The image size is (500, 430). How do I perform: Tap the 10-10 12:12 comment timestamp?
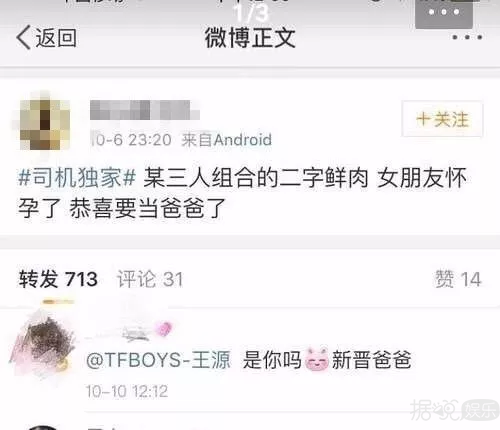click(127, 391)
